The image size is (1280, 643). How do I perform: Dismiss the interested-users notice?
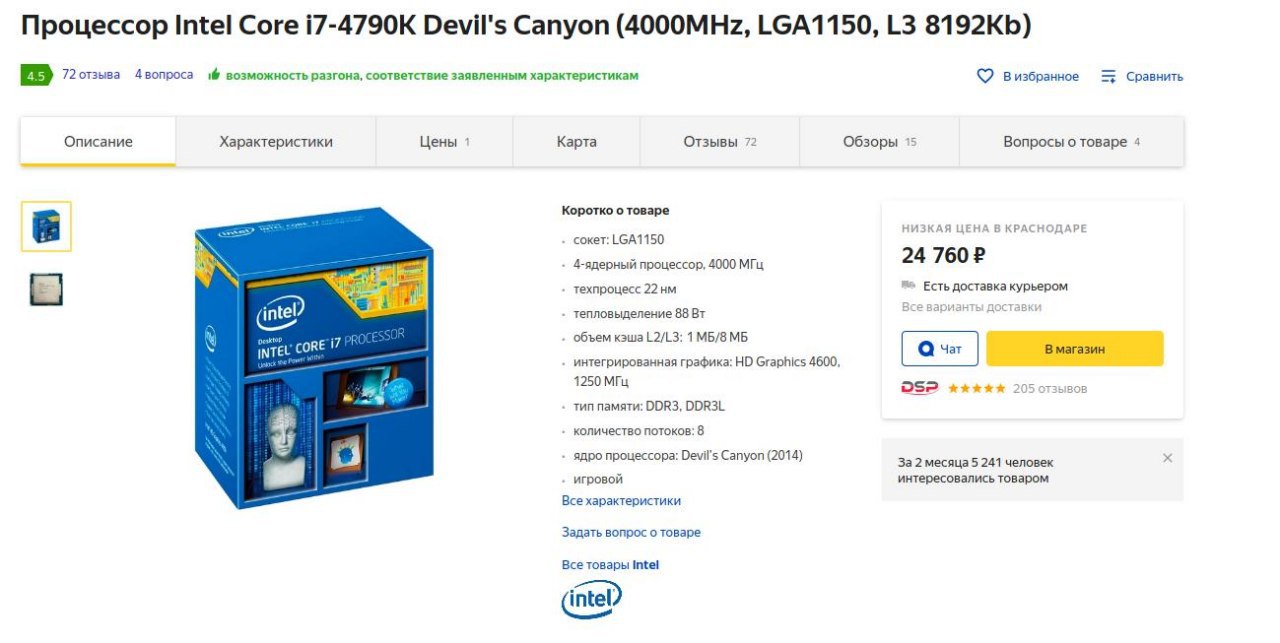click(1167, 458)
